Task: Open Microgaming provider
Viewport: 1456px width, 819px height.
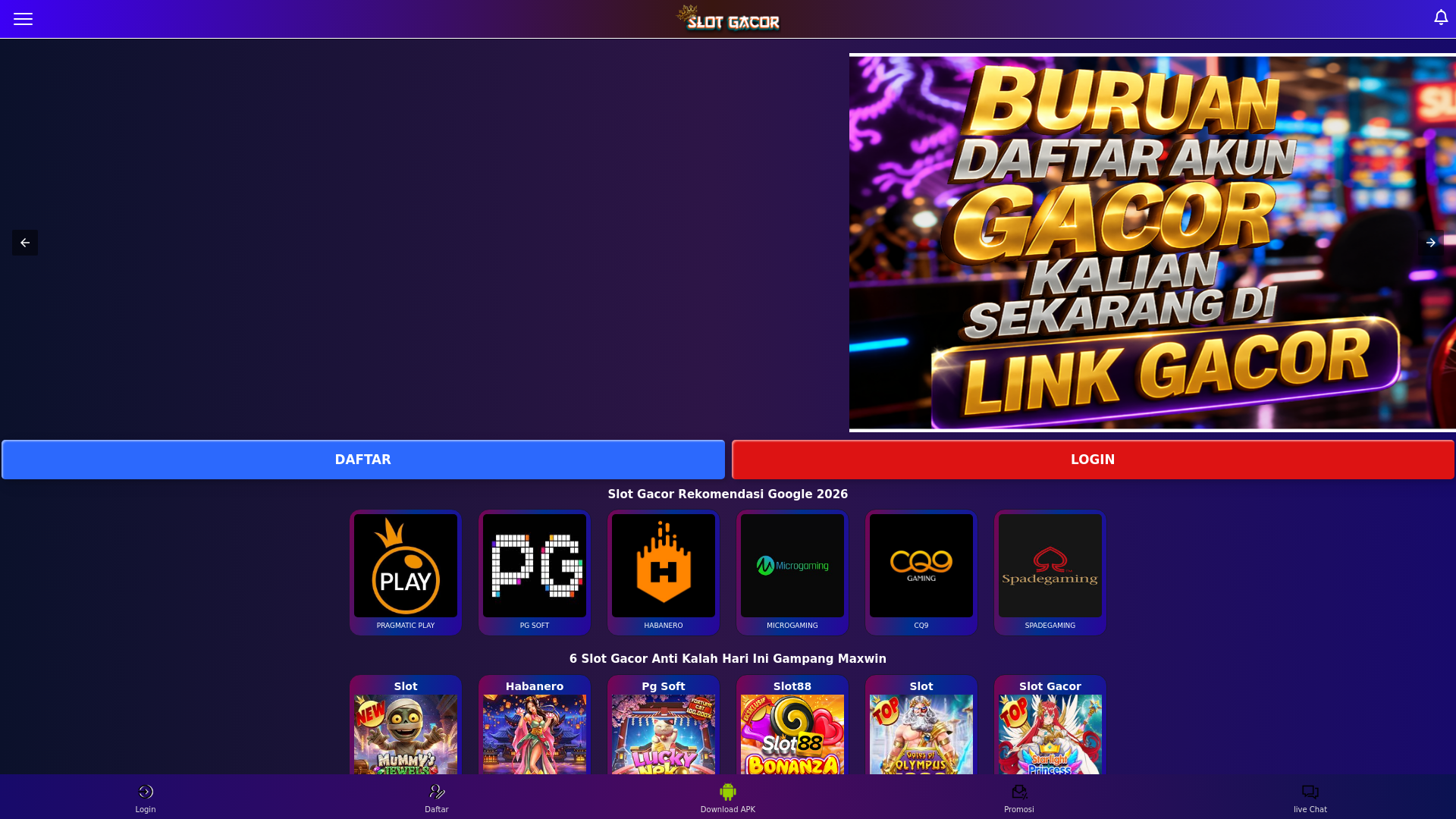Action: 792,573
